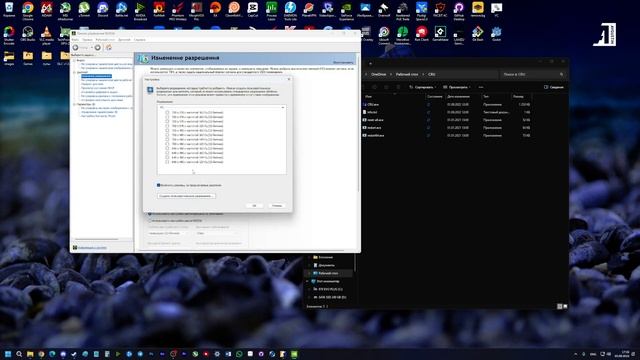
Task: Open the Godot desktop icon
Action: click(496, 32)
